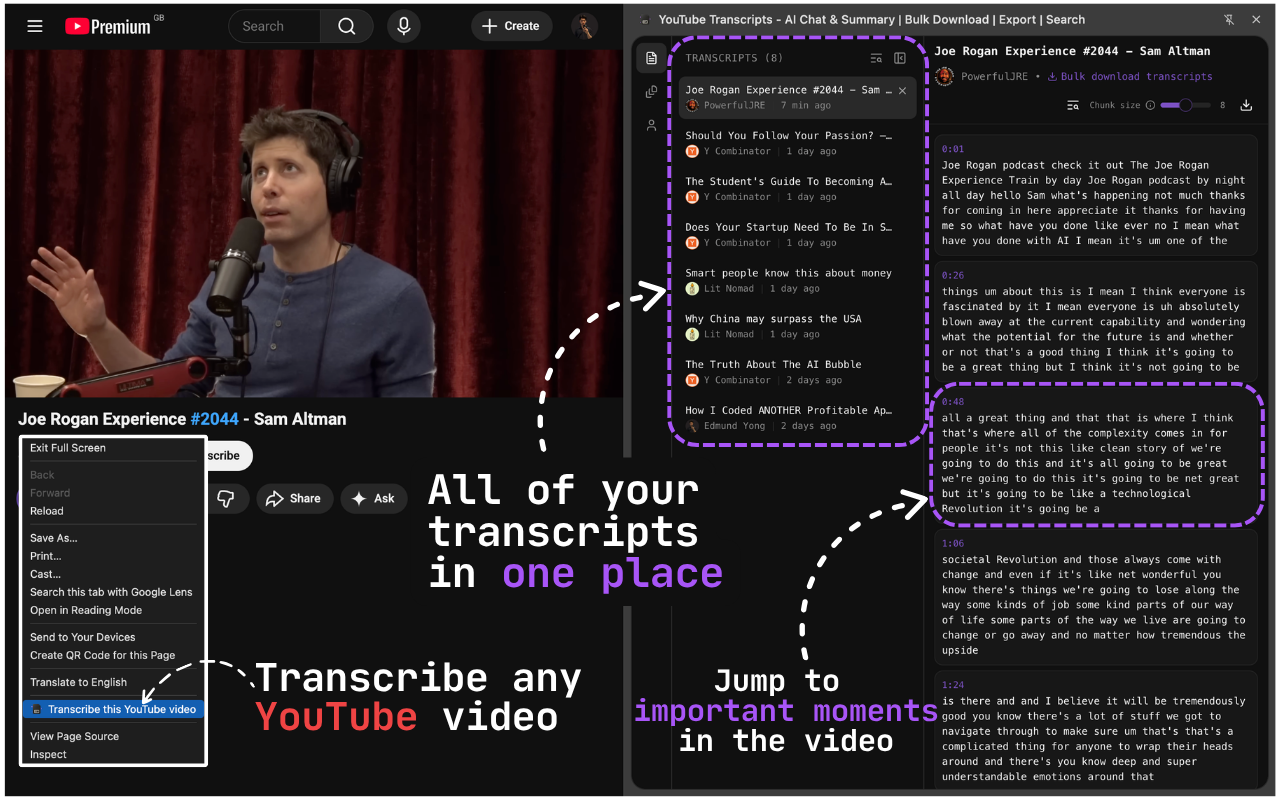Jump to timestamp 0:01
This screenshot has height=800, width=1280.
pyautogui.click(x=953, y=149)
